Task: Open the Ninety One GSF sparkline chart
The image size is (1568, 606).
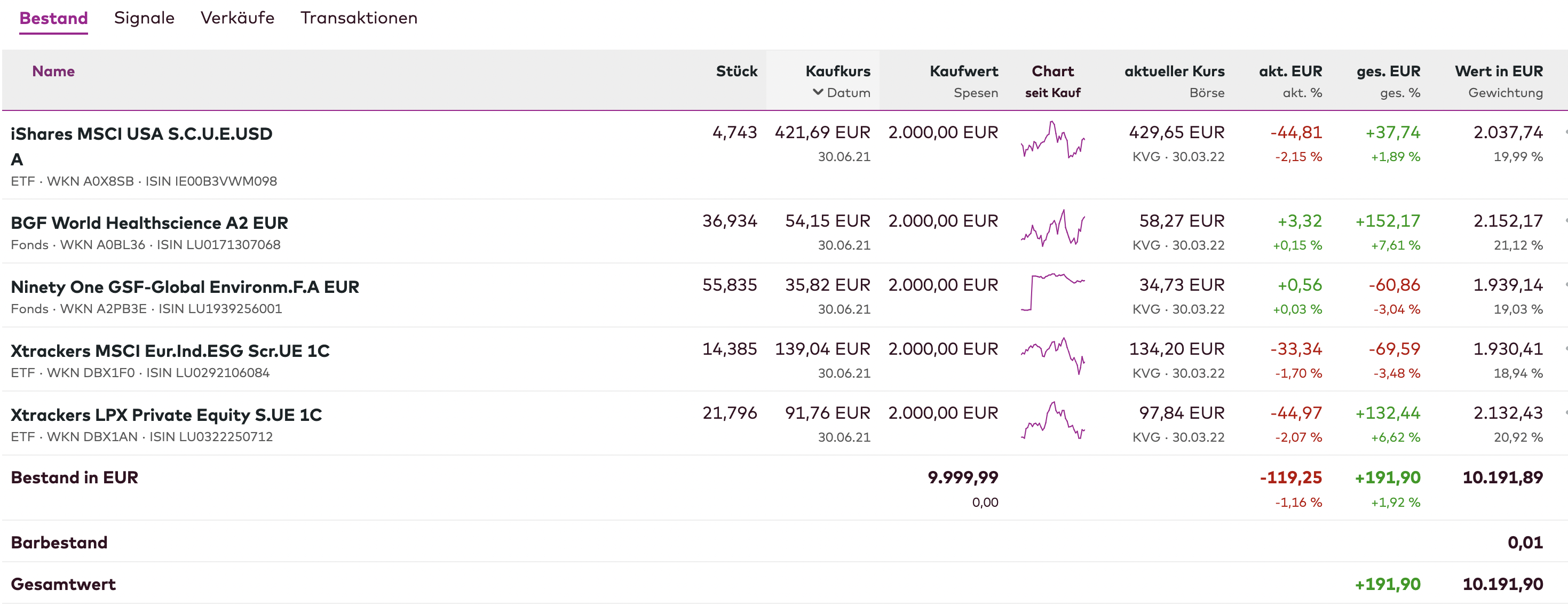Action: [1052, 293]
